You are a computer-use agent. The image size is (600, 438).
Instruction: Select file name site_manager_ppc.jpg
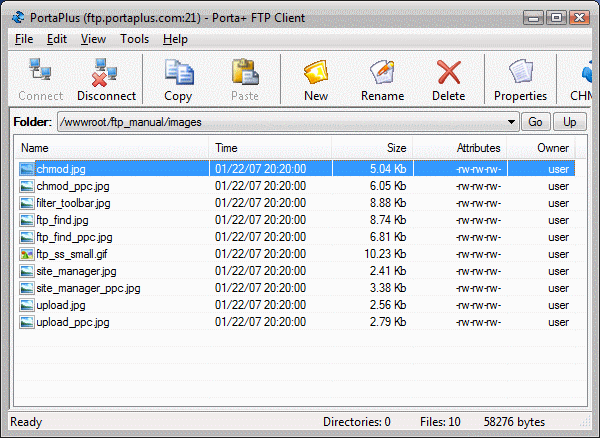point(88,288)
